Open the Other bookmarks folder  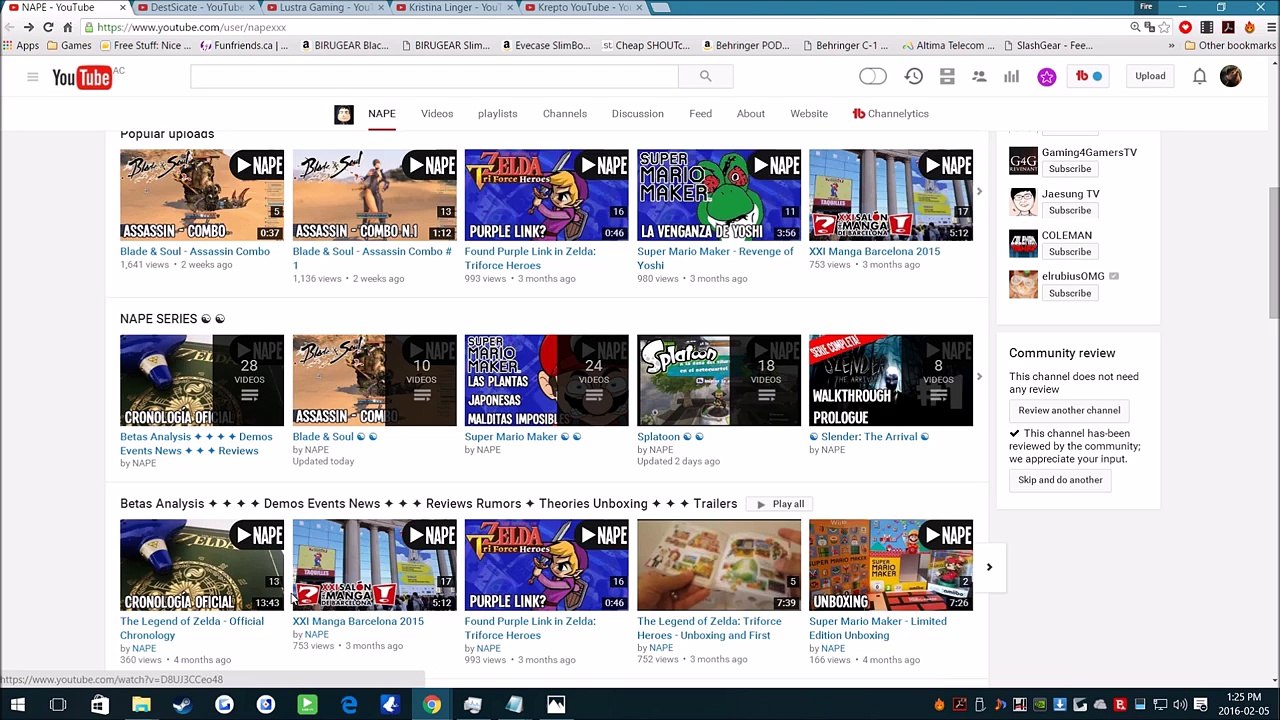(1230, 45)
